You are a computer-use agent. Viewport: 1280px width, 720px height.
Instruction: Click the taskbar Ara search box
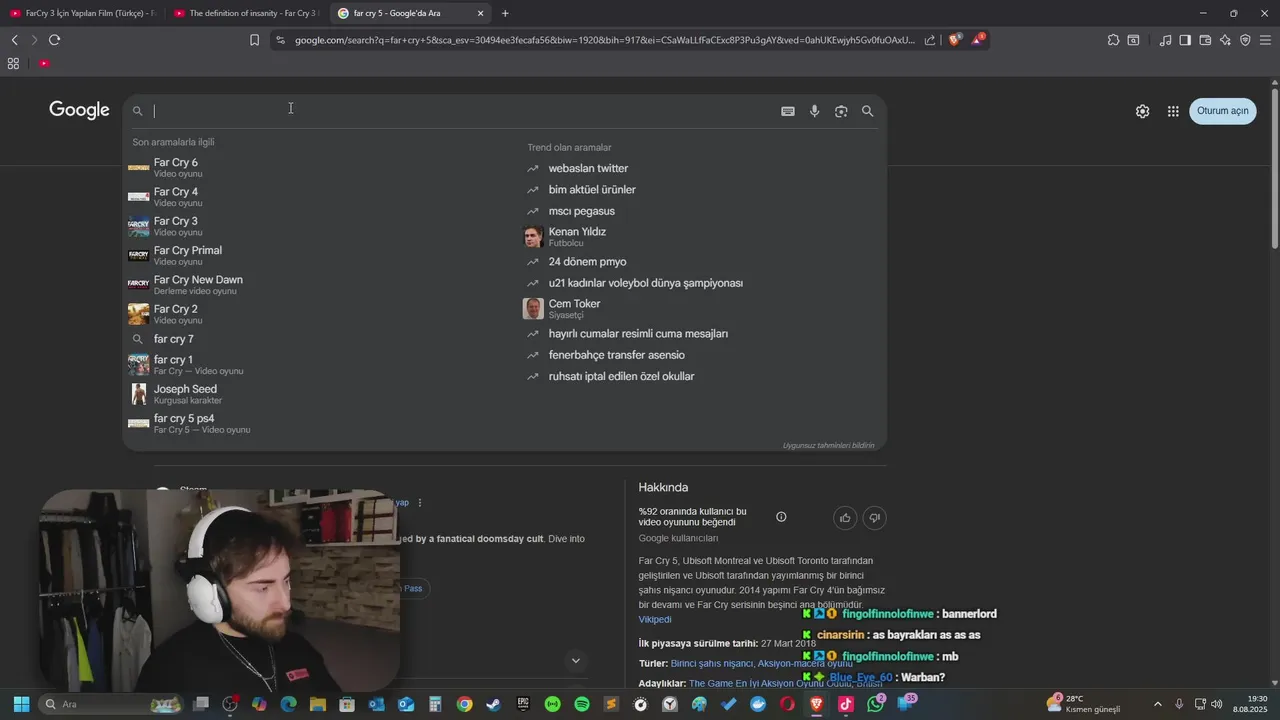pyautogui.click(x=110, y=704)
